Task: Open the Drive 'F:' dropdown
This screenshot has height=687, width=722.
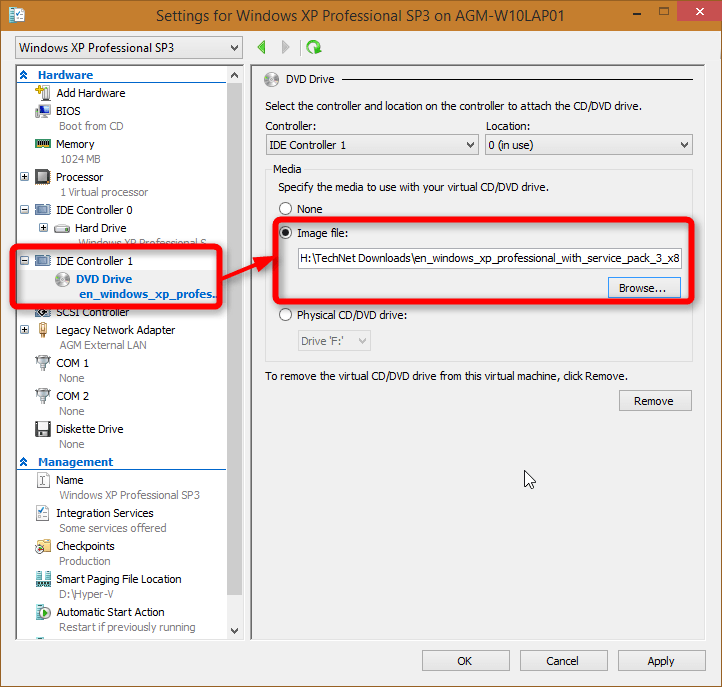Action: tap(334, 341)
